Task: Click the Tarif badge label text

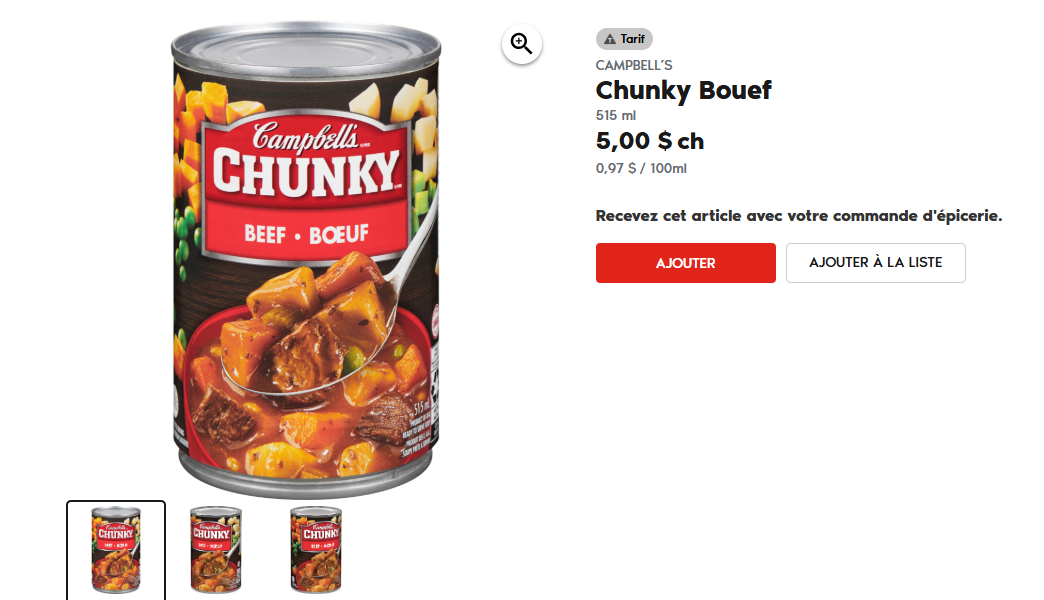Action: (633, 39)
